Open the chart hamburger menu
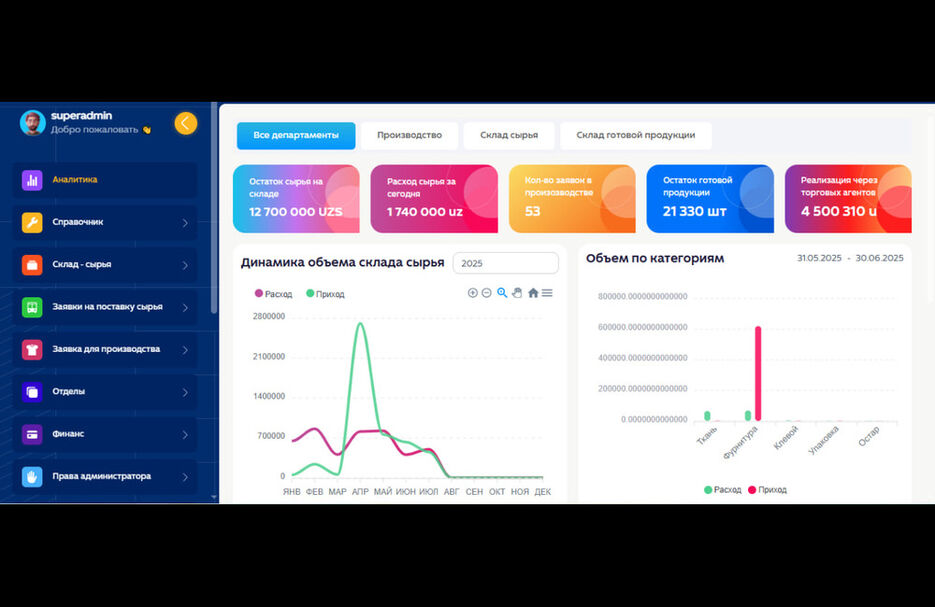This screenshot has width=935, height=607. [547, 293]
